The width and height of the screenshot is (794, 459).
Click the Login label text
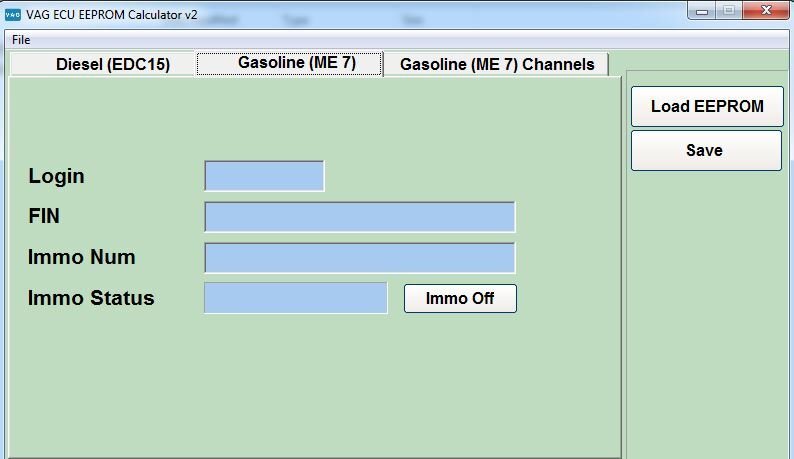point(56,176)
